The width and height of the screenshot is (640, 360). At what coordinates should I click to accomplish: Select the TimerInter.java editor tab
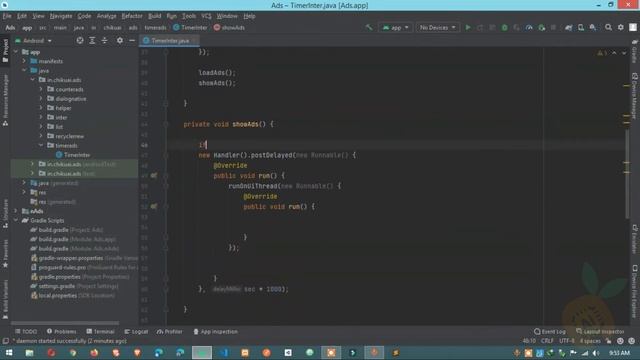click(x=170, y=40)
